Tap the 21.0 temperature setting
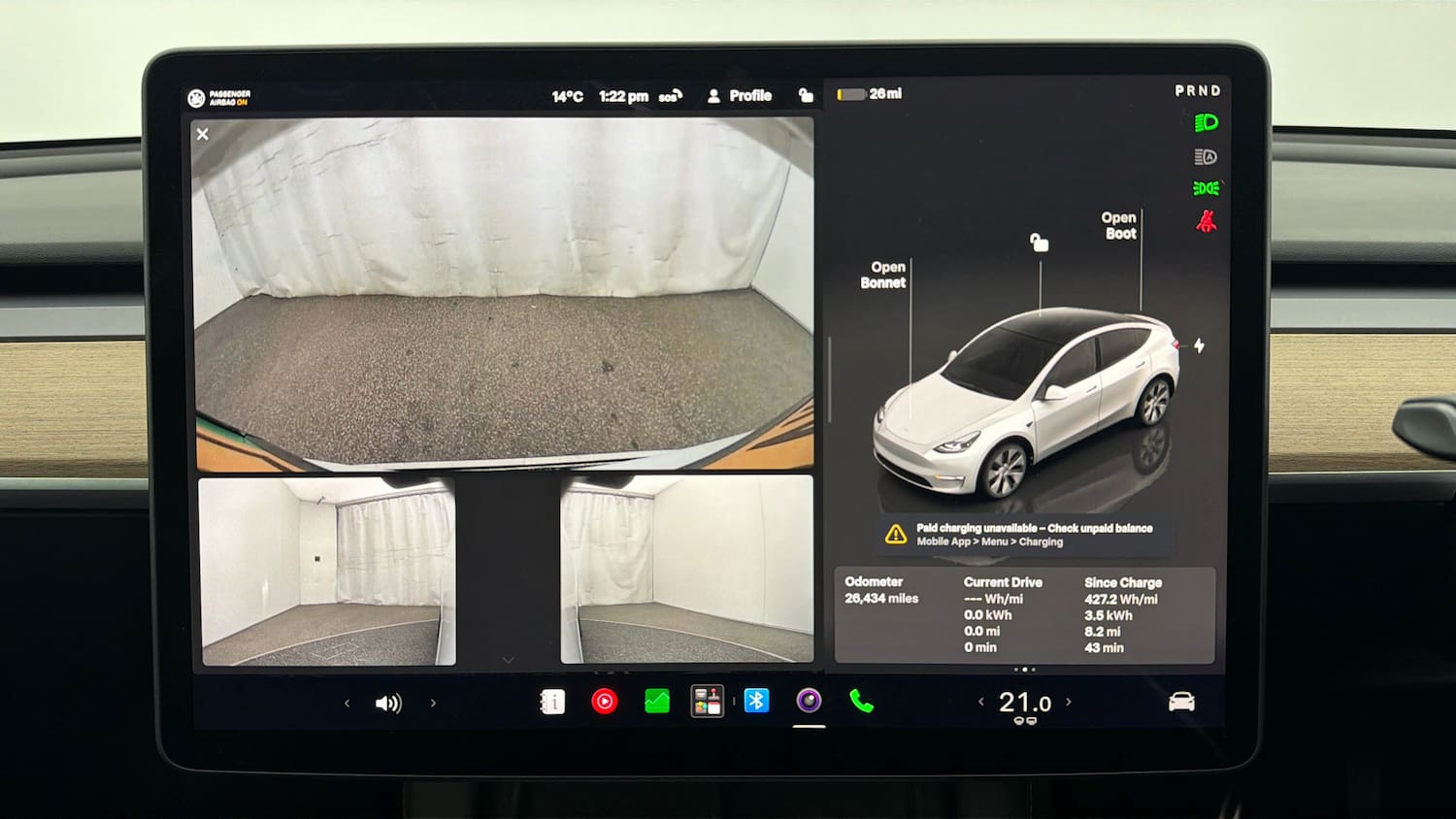 [1025, 703]
